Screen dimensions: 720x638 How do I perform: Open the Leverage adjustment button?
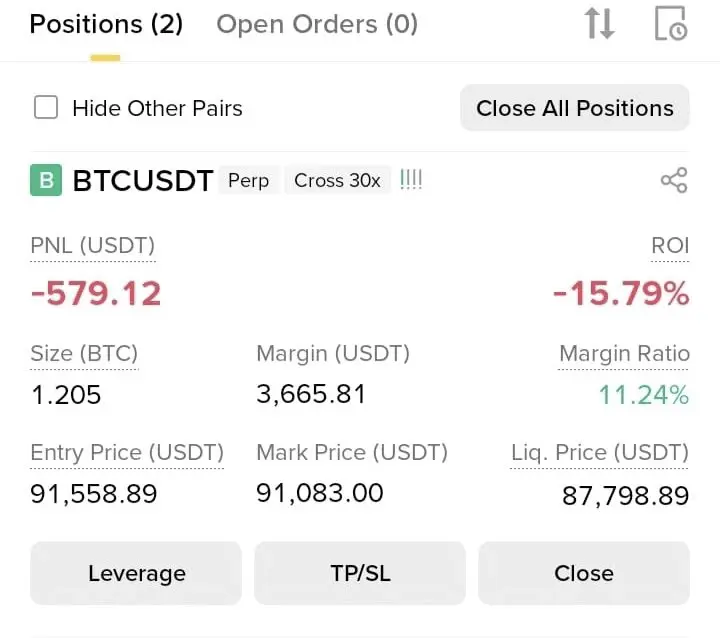coord(136,573)
